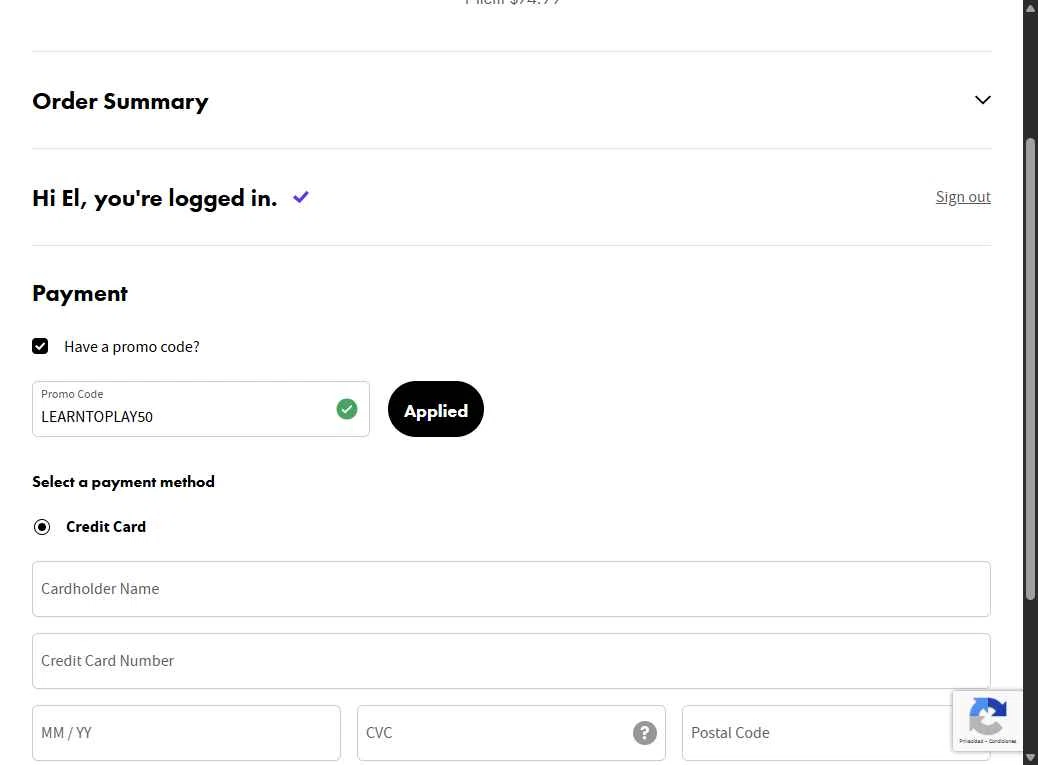
Task: Click the MM / YY expiry field
Action: click(x=186, y=733)
